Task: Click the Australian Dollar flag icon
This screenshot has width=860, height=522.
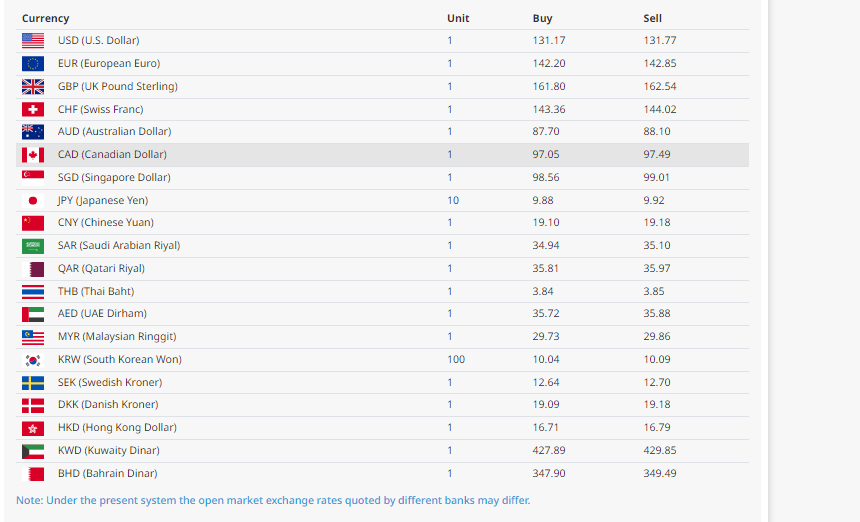Action: [33, 131]
